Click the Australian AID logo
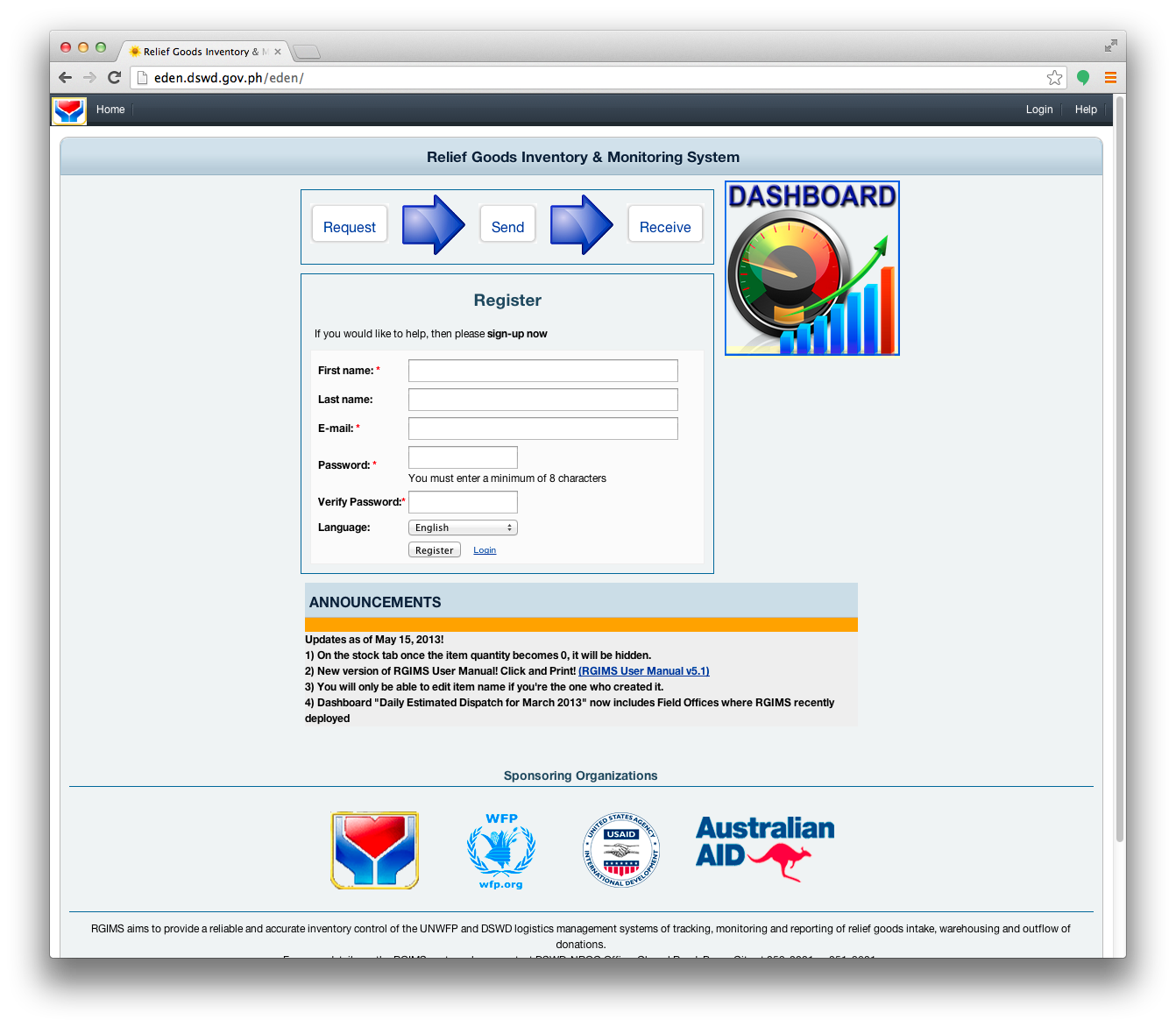Image resolution: width=1176 pixels, height=1027 pixels. point(765,848)
